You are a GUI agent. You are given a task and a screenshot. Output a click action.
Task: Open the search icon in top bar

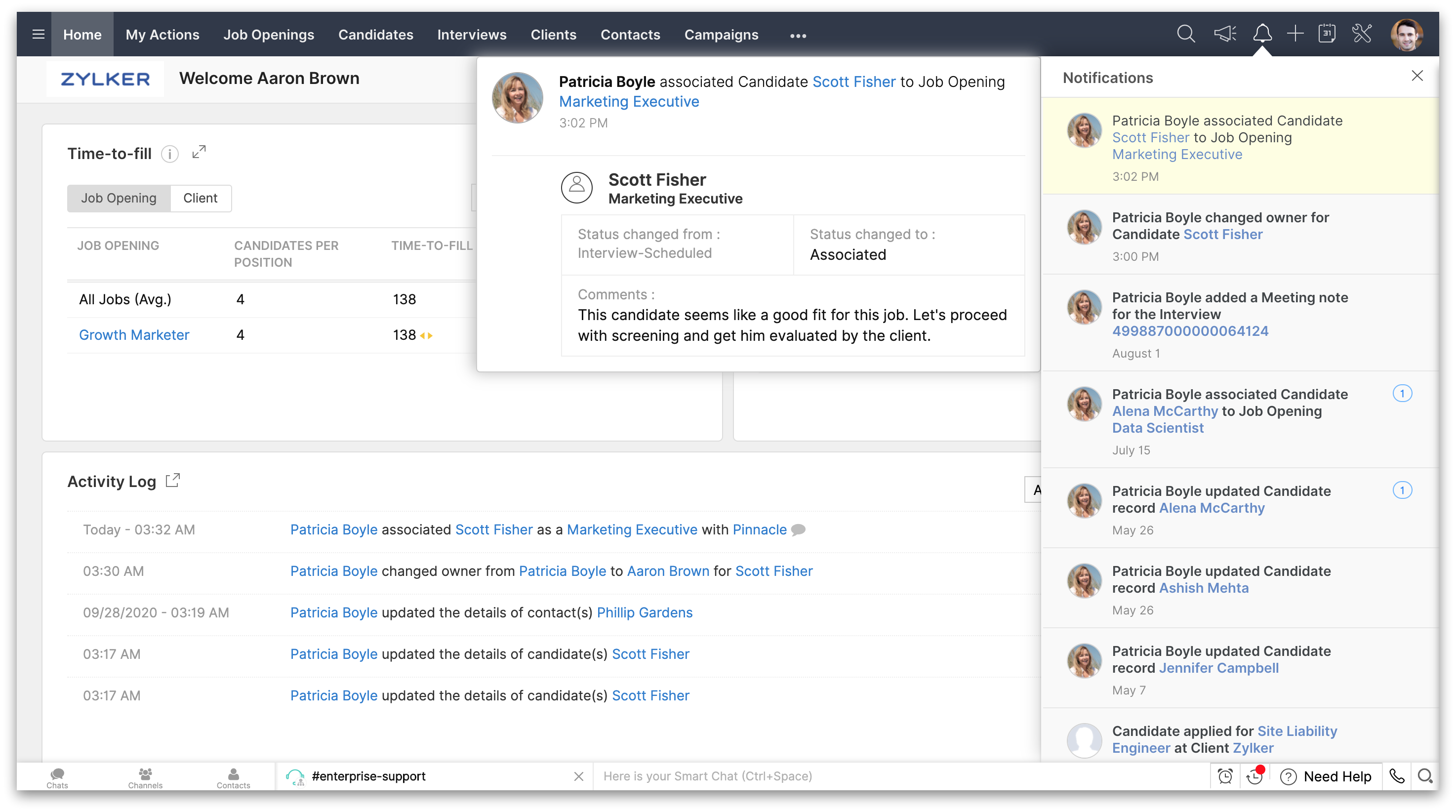pos(1186,35)
